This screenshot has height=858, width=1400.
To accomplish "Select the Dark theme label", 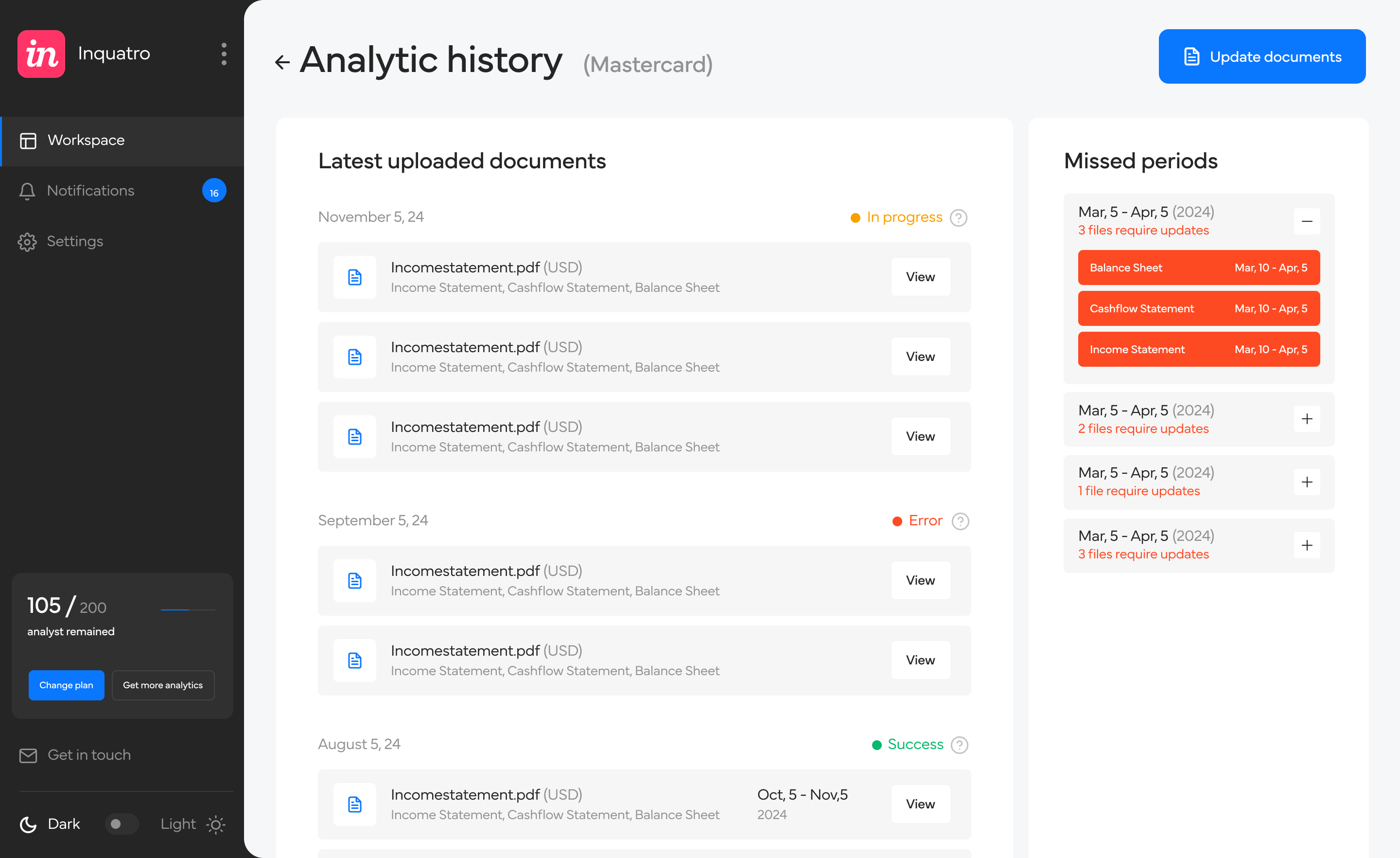I will (64, 824).
